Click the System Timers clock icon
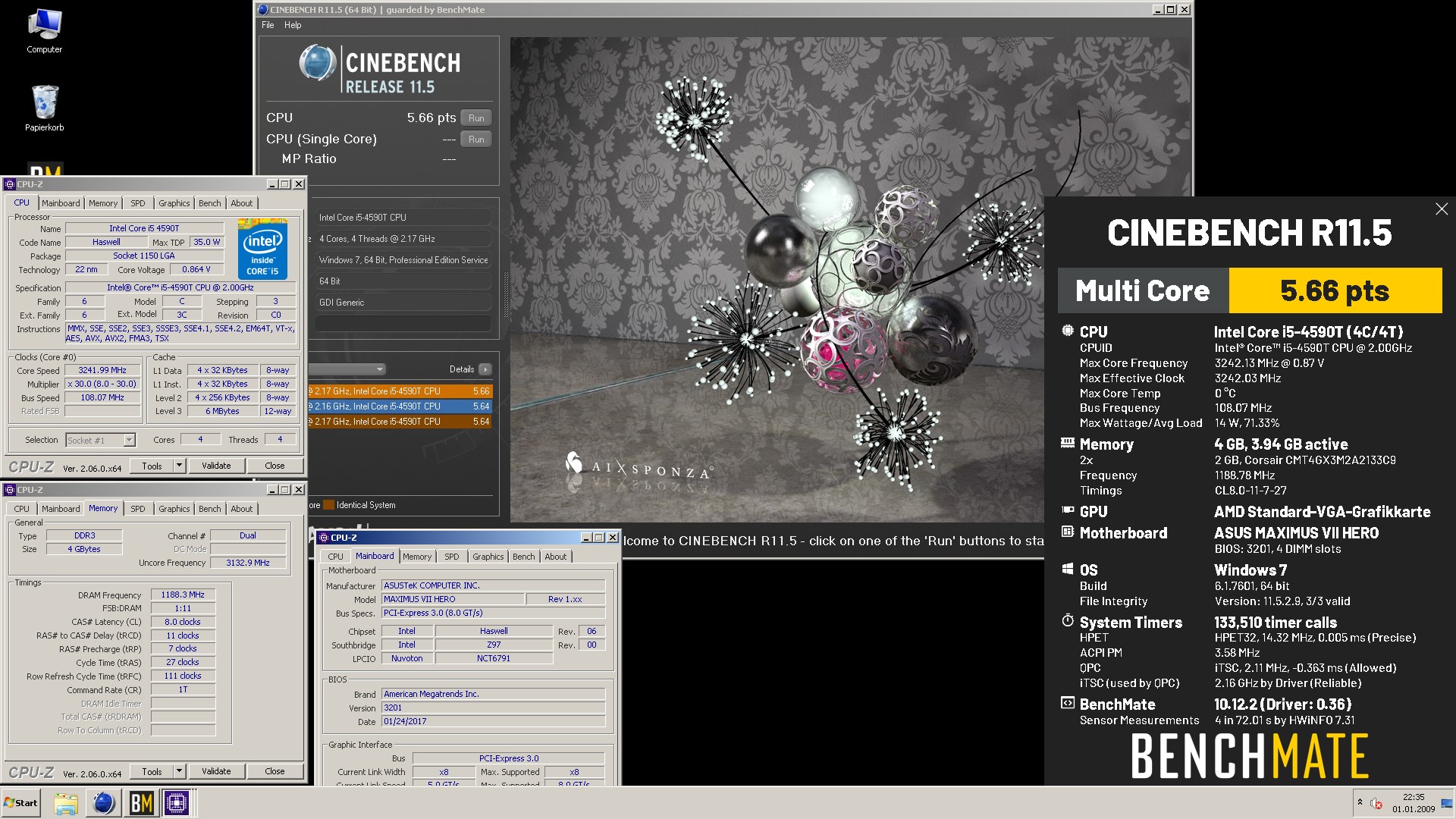Viewport: 1456px width, 819px height. 1068,621
